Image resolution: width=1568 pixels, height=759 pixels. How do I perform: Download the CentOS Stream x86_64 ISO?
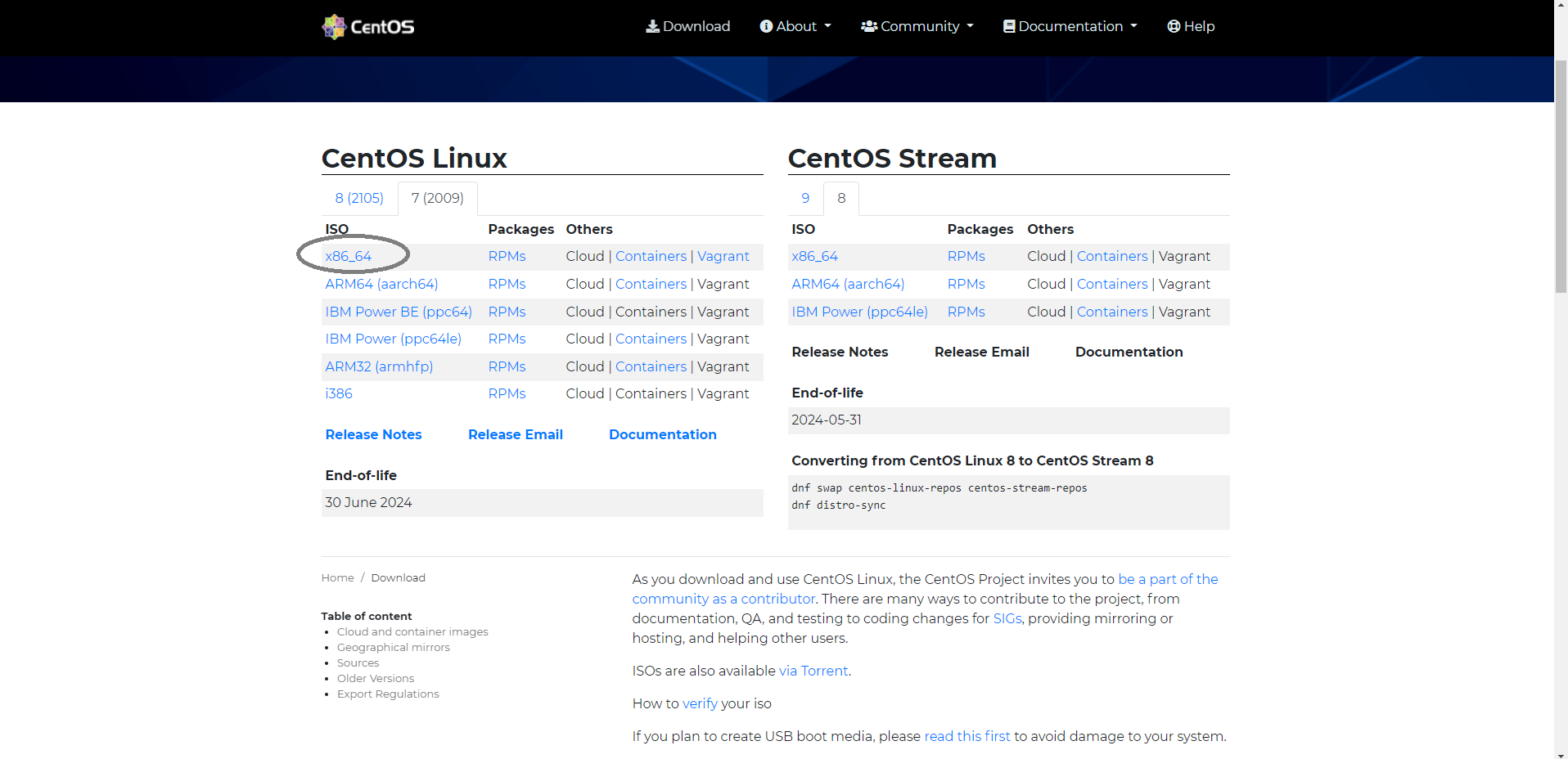coord(815,256)
